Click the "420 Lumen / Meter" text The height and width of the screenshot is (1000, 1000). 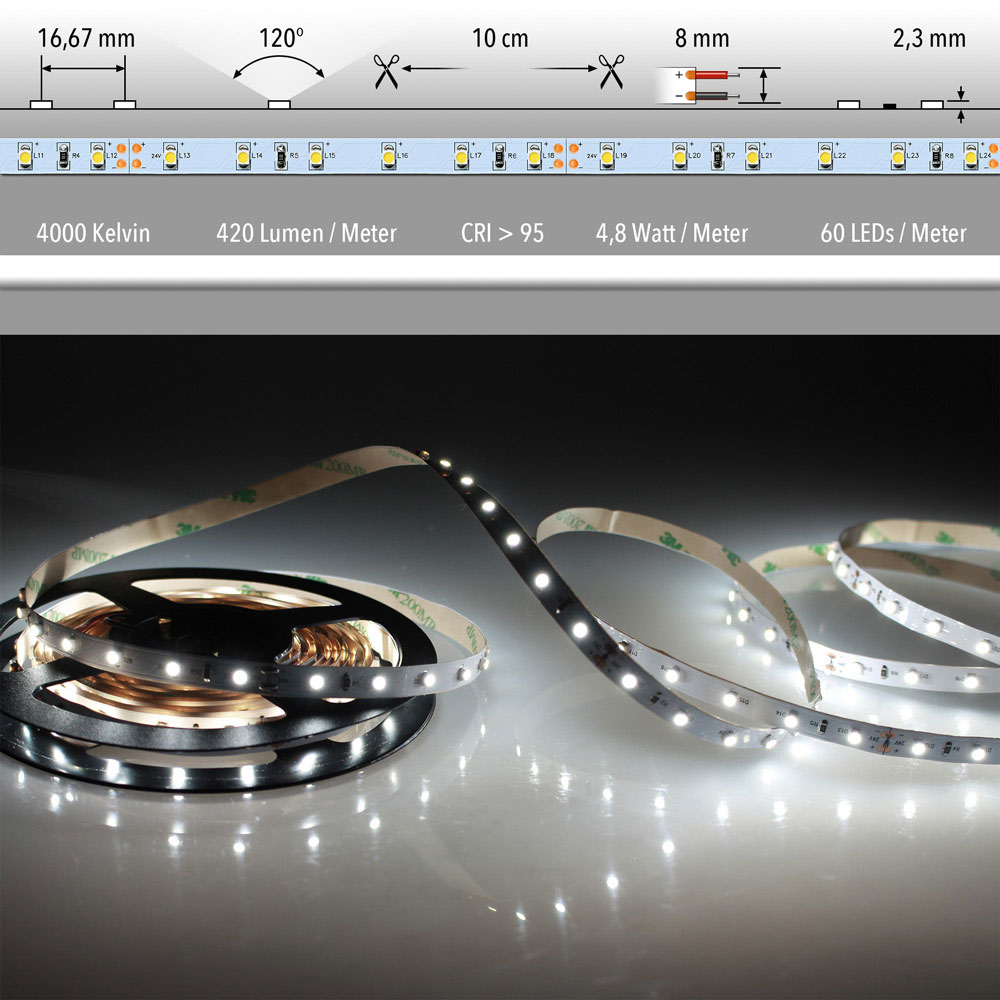pos(306,233)
